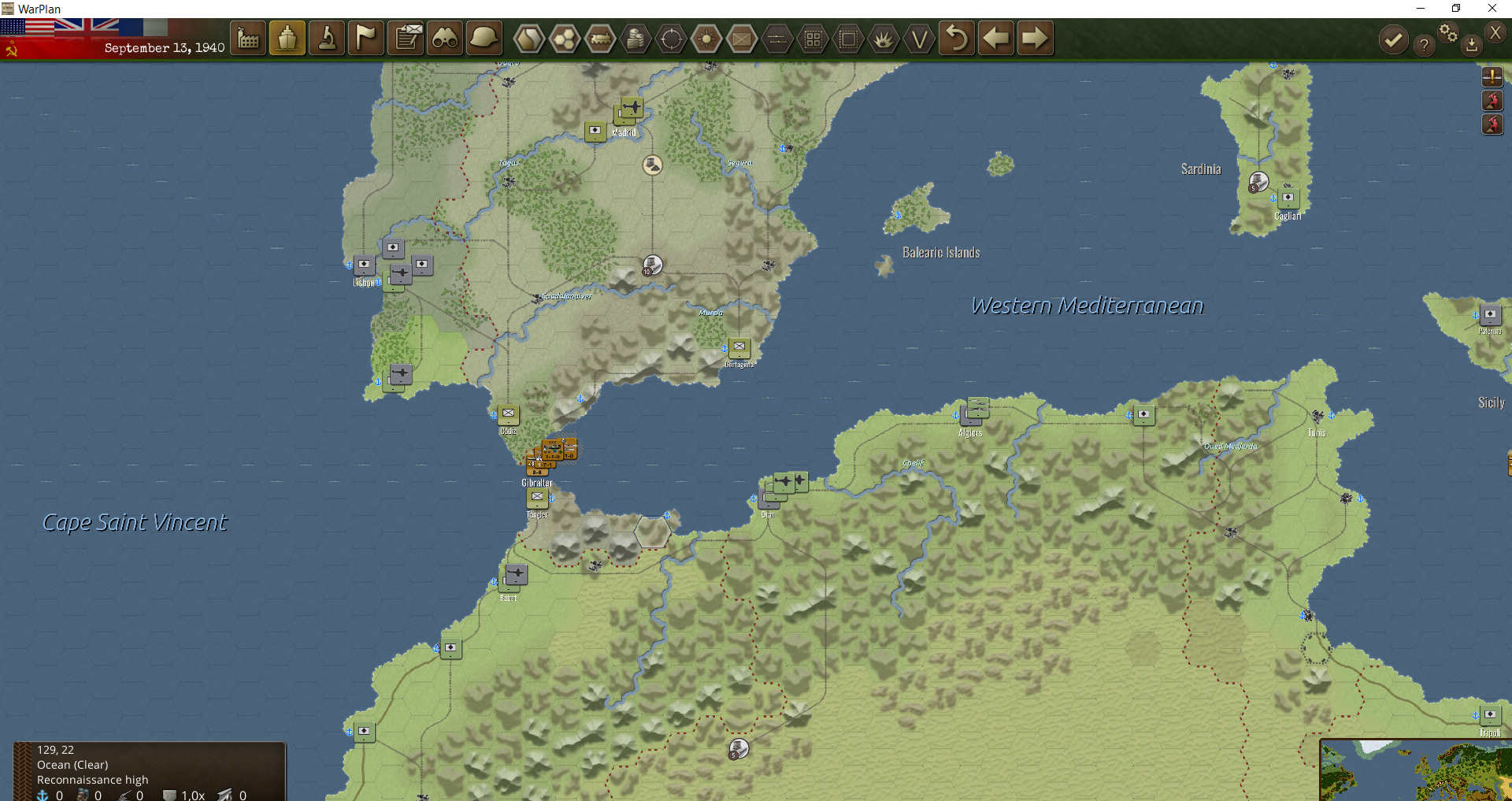Viewport: 1512px width, 801px height.
Task: Toggle the front line overlay hex
Action: [777, 38]
